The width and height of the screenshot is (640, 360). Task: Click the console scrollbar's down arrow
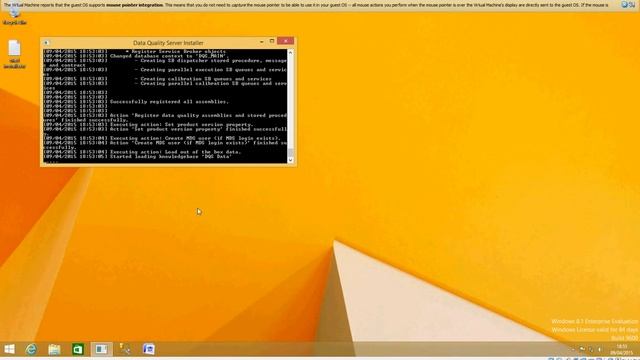(x=291, y=160)
